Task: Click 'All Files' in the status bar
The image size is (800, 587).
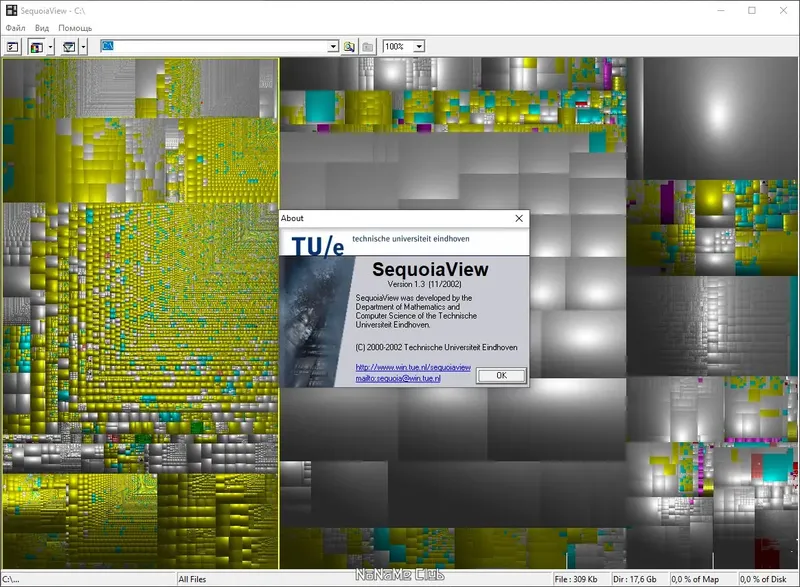Action: [192, 579]
